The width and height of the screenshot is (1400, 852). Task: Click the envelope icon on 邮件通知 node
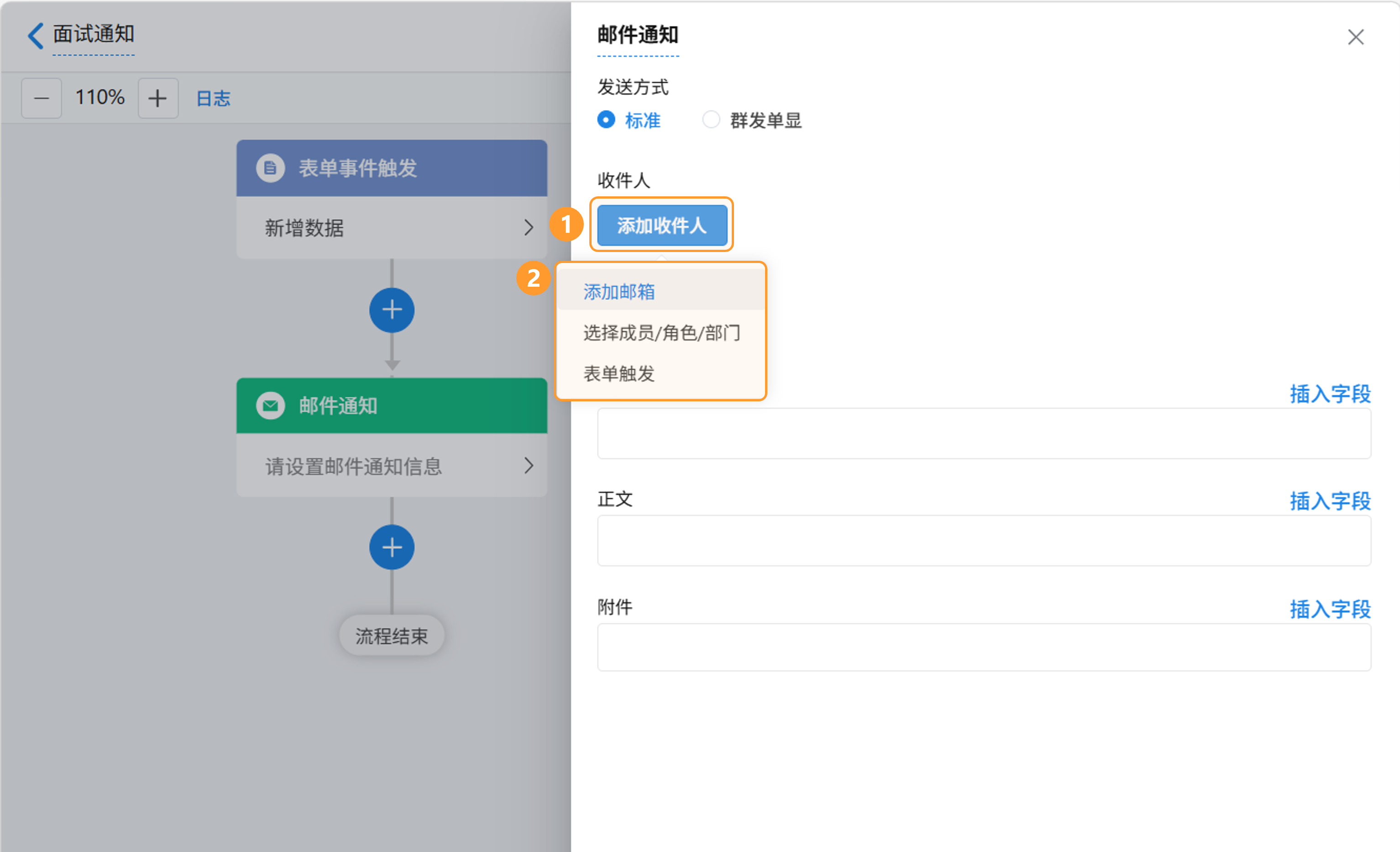coord(270,406)
